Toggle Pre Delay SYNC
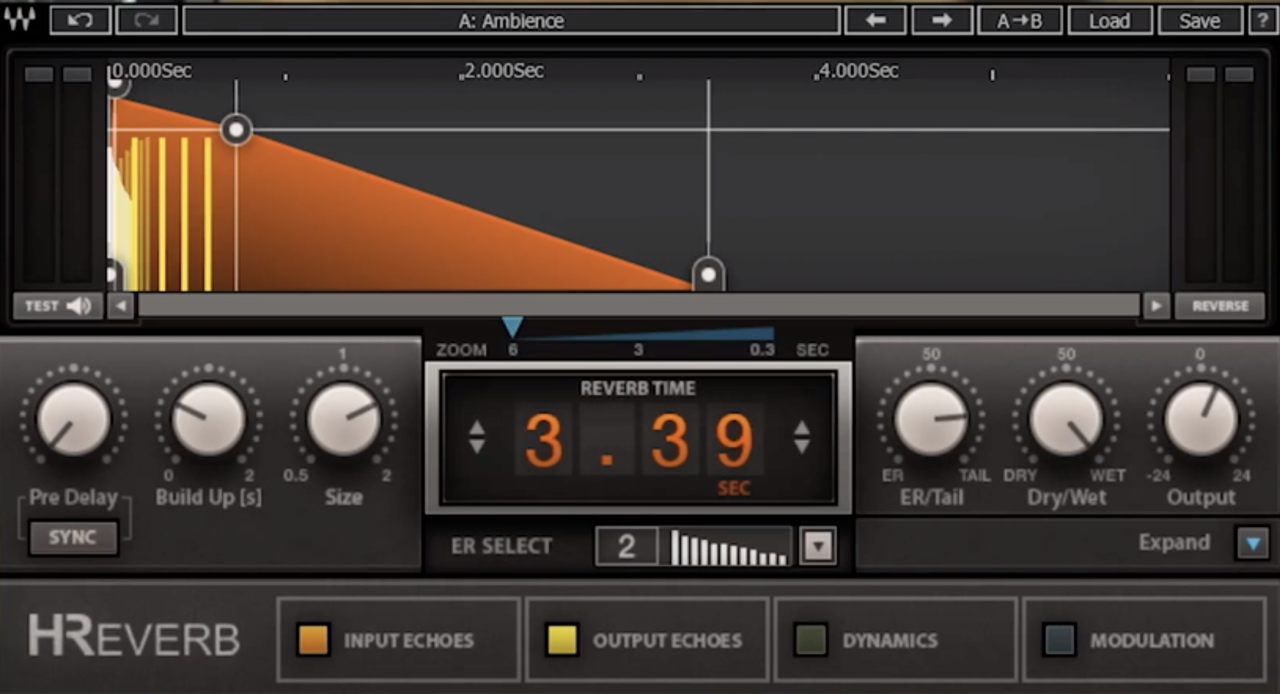Viewport: 1280px width, 694px height. [x=73, y=537]
